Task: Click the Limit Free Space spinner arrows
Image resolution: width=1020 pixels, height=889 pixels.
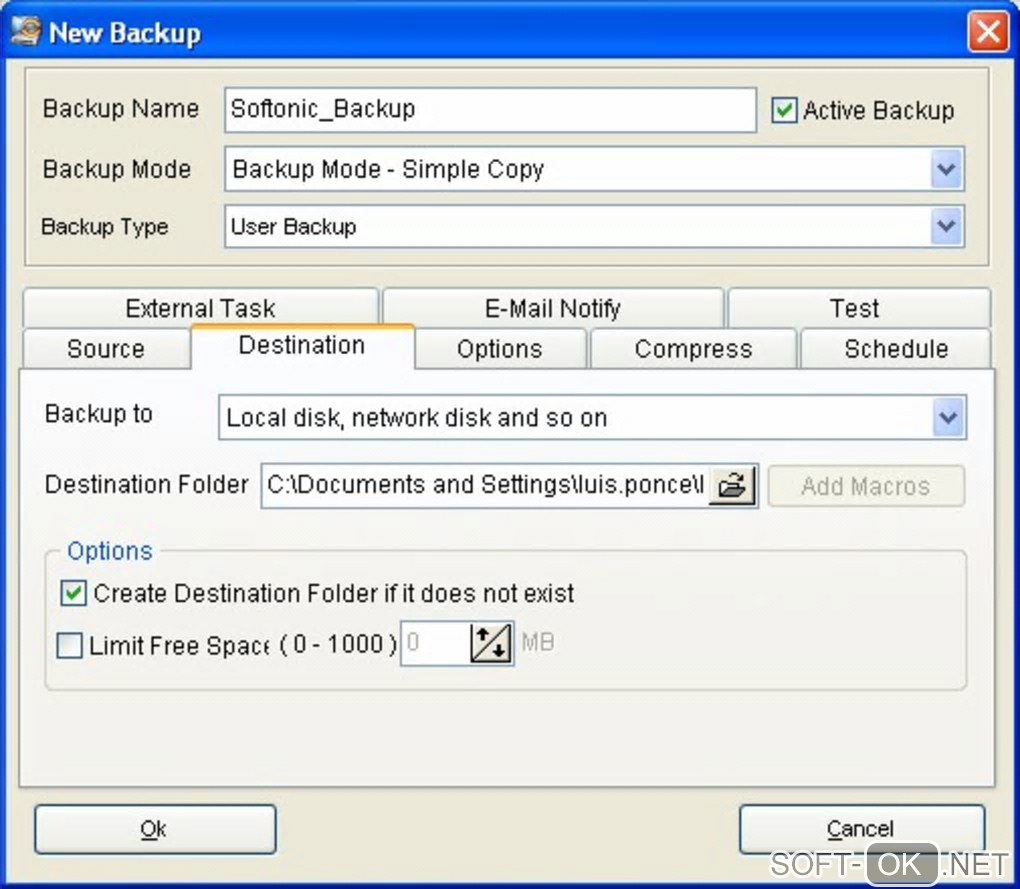Action: click(491, 643)
